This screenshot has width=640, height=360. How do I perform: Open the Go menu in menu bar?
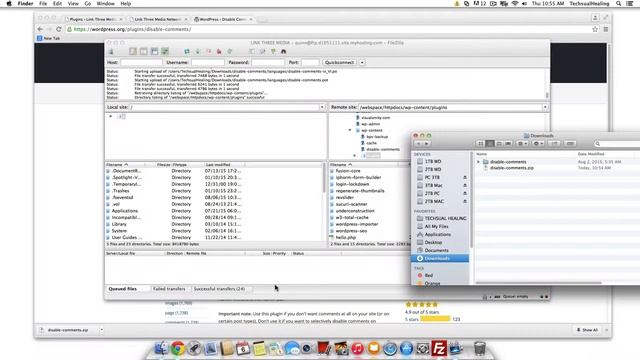click(x=87, y=3)
